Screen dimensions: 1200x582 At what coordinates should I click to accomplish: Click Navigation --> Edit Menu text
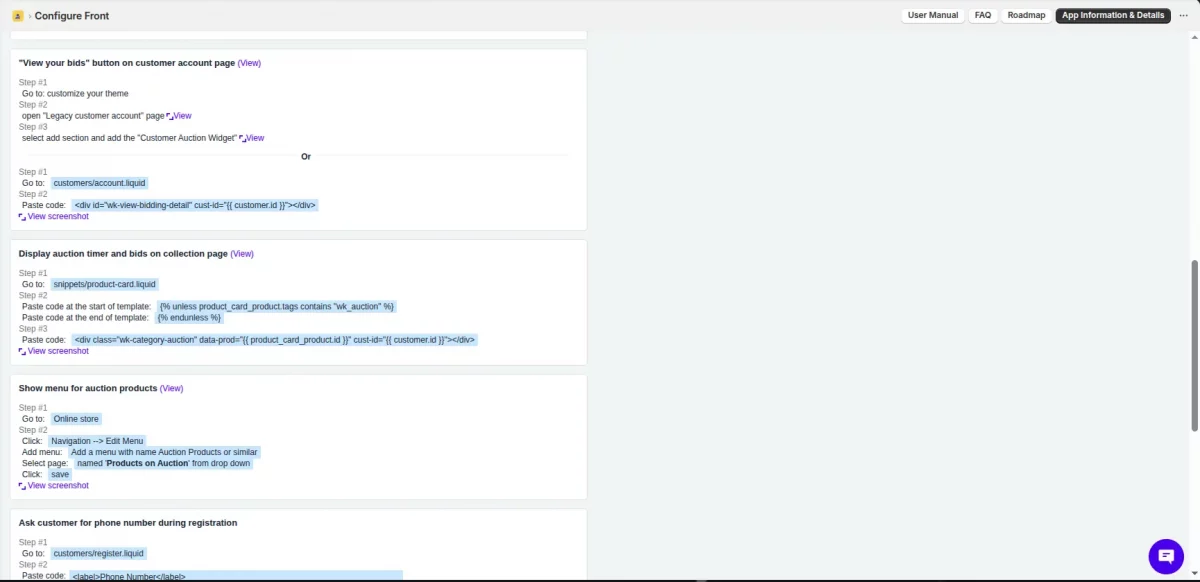98,441
